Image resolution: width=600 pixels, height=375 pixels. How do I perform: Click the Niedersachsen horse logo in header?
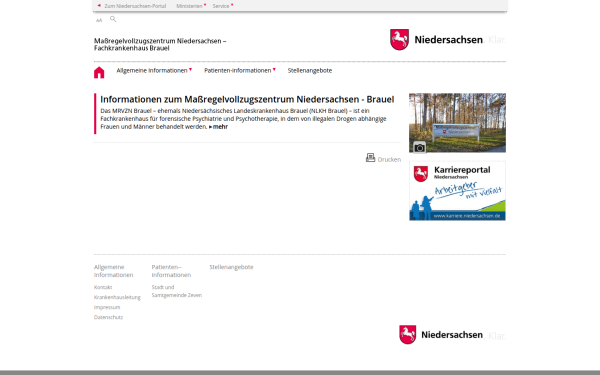coord(399,39)
